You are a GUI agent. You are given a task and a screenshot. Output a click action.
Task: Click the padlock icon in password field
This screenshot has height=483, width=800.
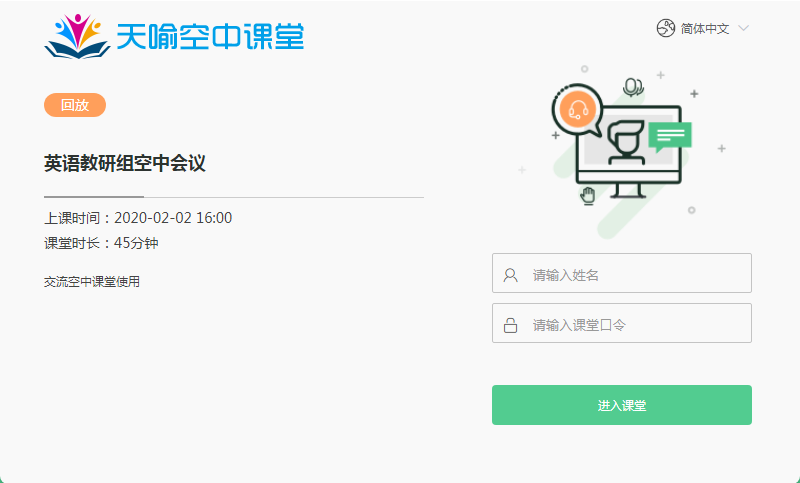point(510,325)
